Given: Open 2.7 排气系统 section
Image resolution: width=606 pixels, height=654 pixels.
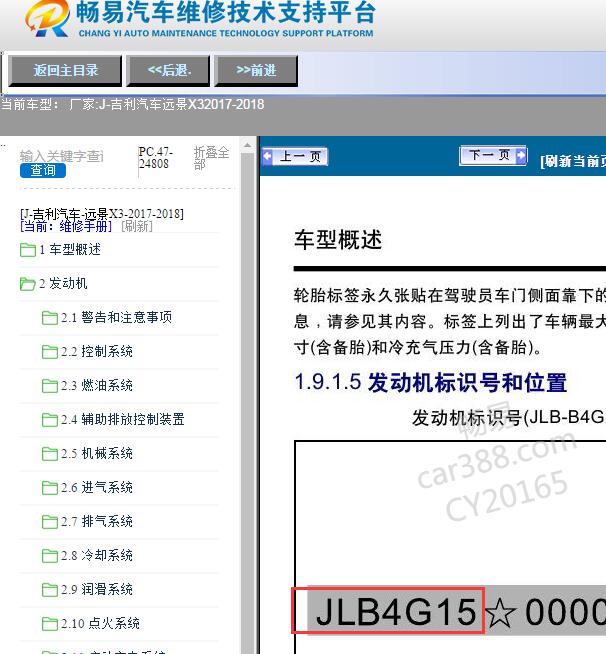Looking at the screenshot, I should (x=97, y=521).
